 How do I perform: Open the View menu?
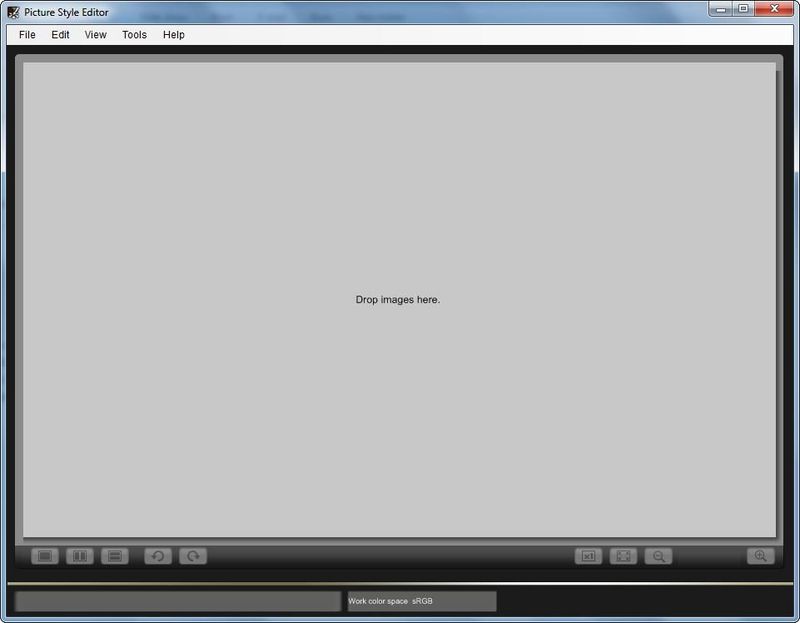(x=95, y=35)
